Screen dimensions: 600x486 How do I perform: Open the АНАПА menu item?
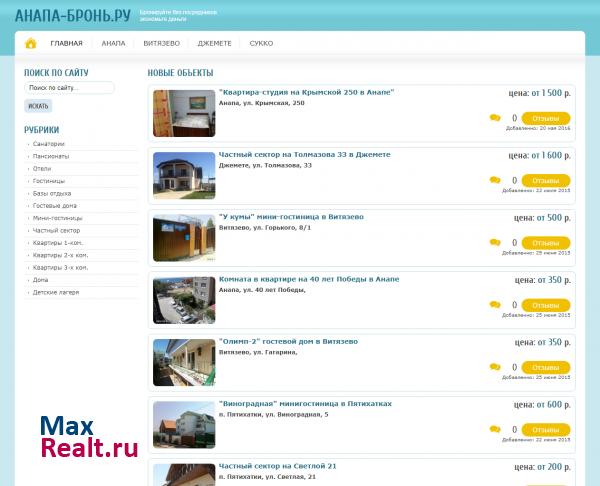[113, 43]
